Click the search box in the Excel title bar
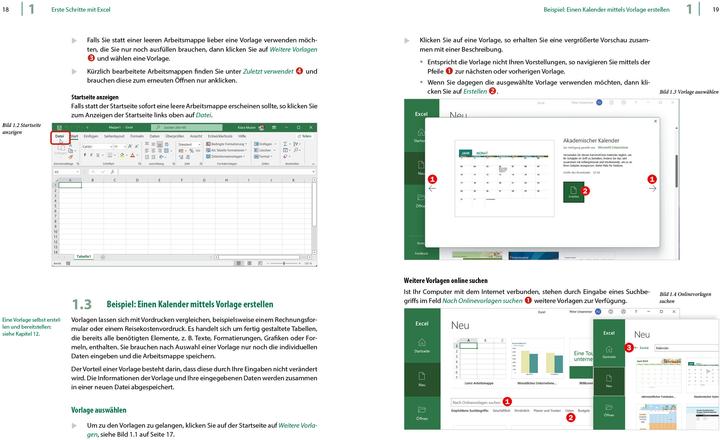This screenshot has height=440, width=720. click(186, 127)
